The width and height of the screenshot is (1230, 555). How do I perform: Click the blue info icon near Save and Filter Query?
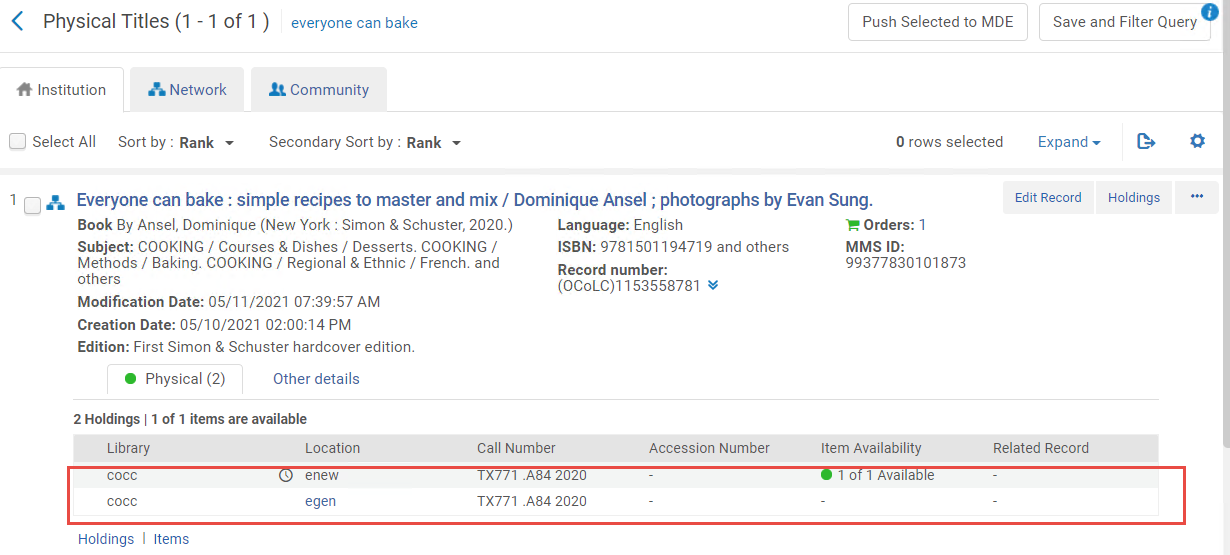(x=1208, y=12)
